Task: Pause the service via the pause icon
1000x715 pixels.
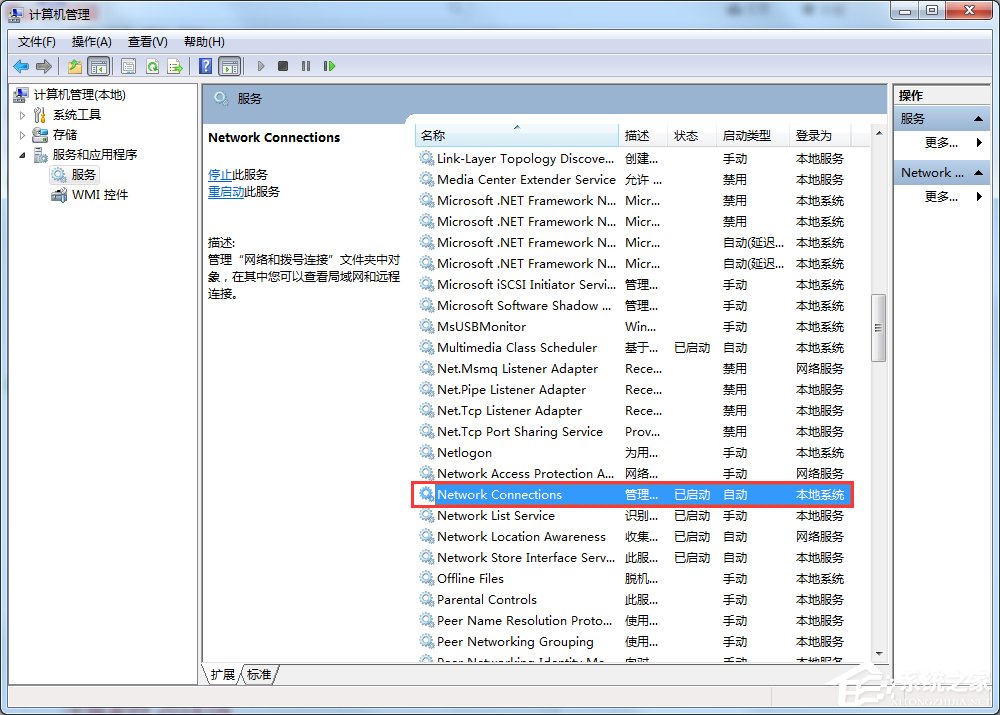Action: 307,66
